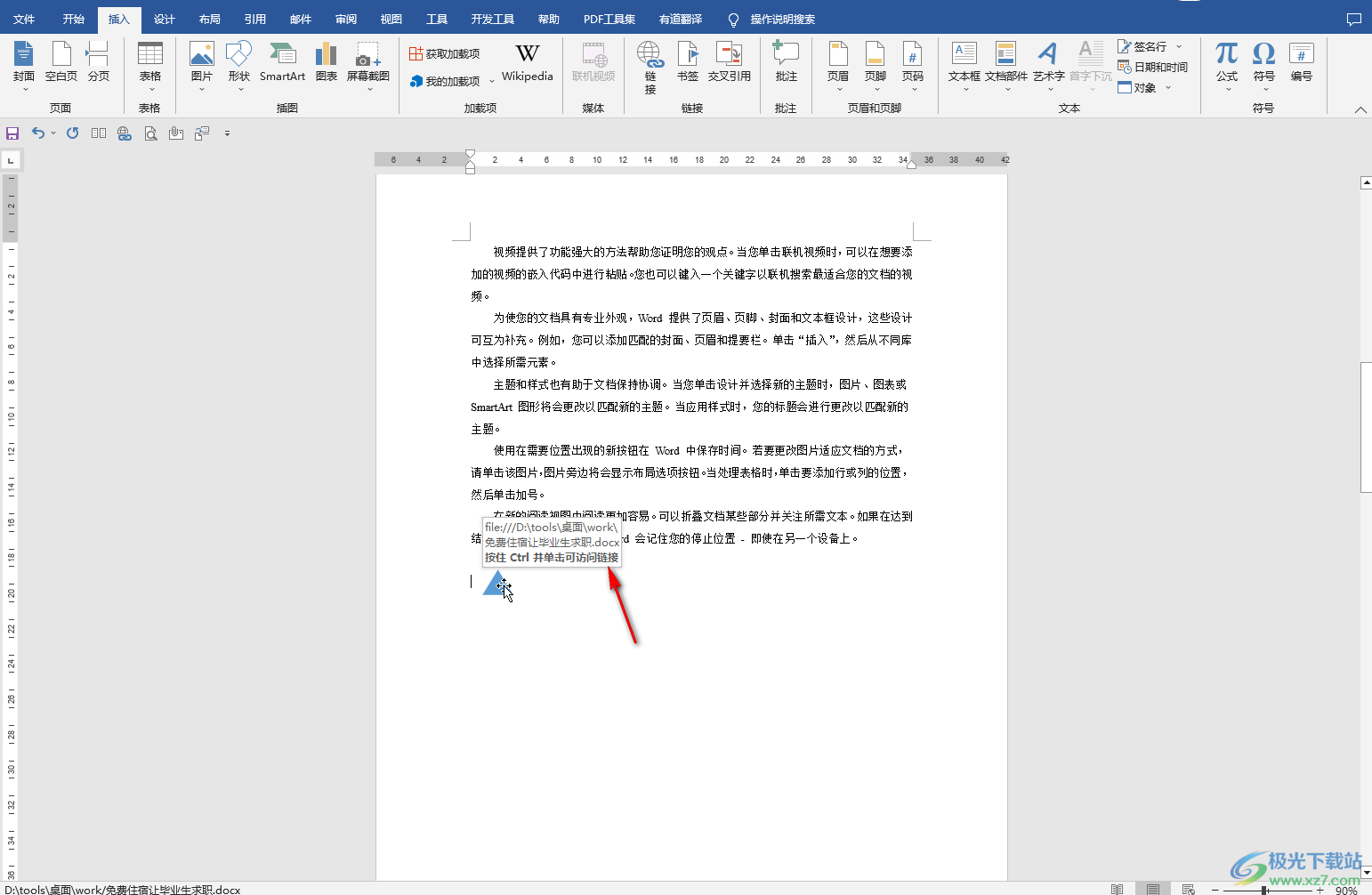
Task: Open the Page Number (页码) dropdown
Action: click(x=913, y=64)
